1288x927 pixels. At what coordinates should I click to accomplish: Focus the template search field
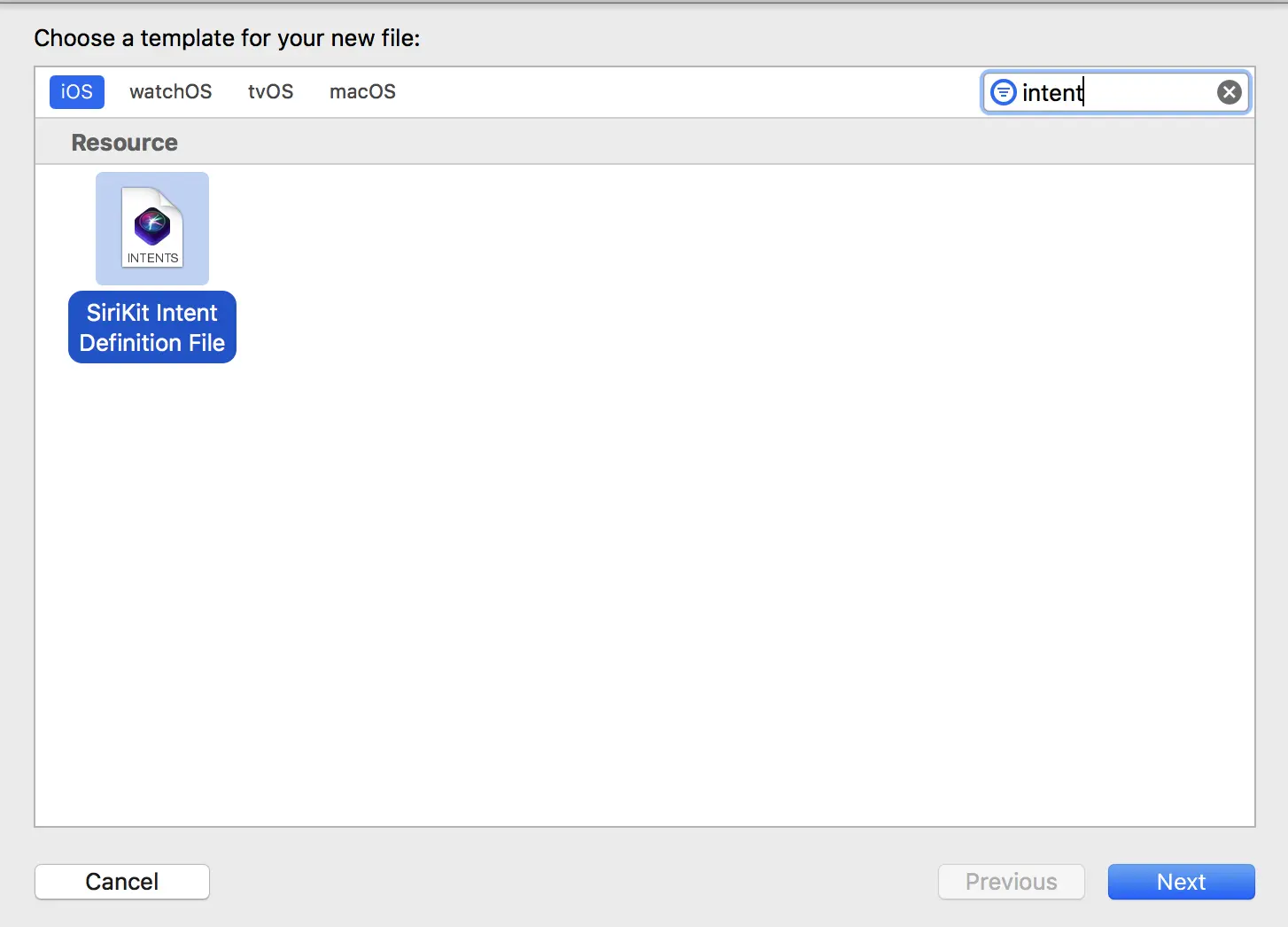point(1143,92)
